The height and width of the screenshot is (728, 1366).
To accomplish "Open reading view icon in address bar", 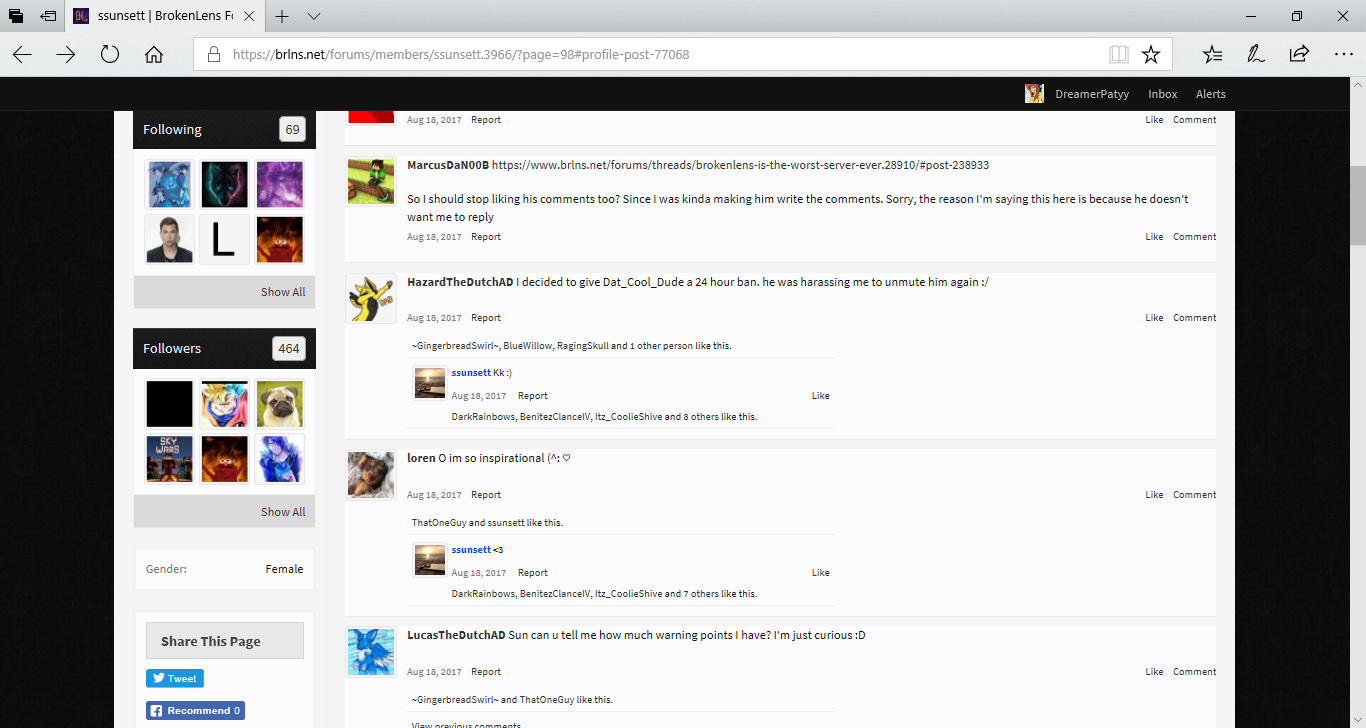I will 1119,55.
